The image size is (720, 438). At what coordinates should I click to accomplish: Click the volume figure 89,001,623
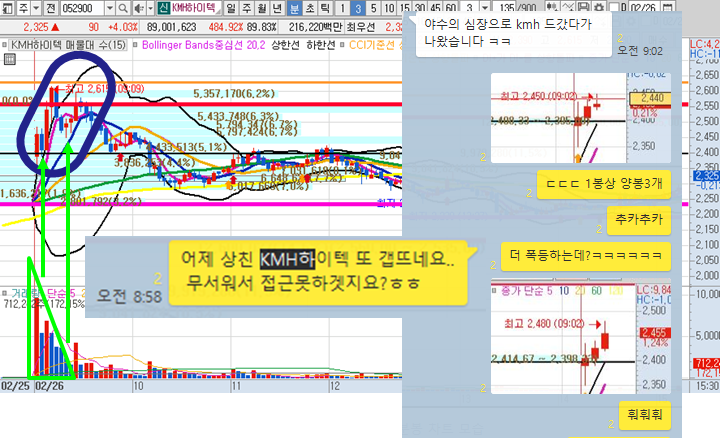[x=171, y=27]
